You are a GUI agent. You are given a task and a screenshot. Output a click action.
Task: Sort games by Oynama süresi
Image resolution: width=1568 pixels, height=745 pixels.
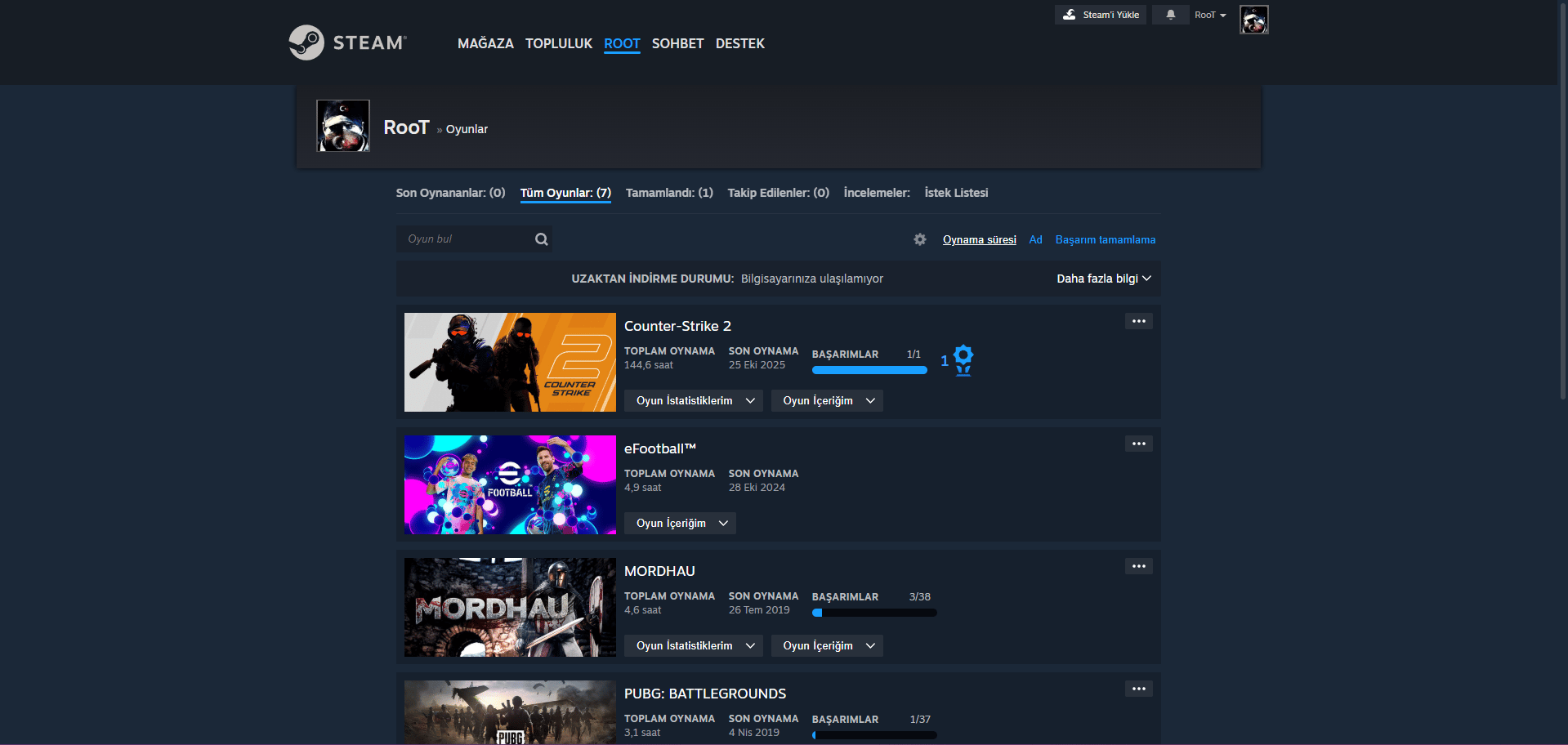coord(980,239)
